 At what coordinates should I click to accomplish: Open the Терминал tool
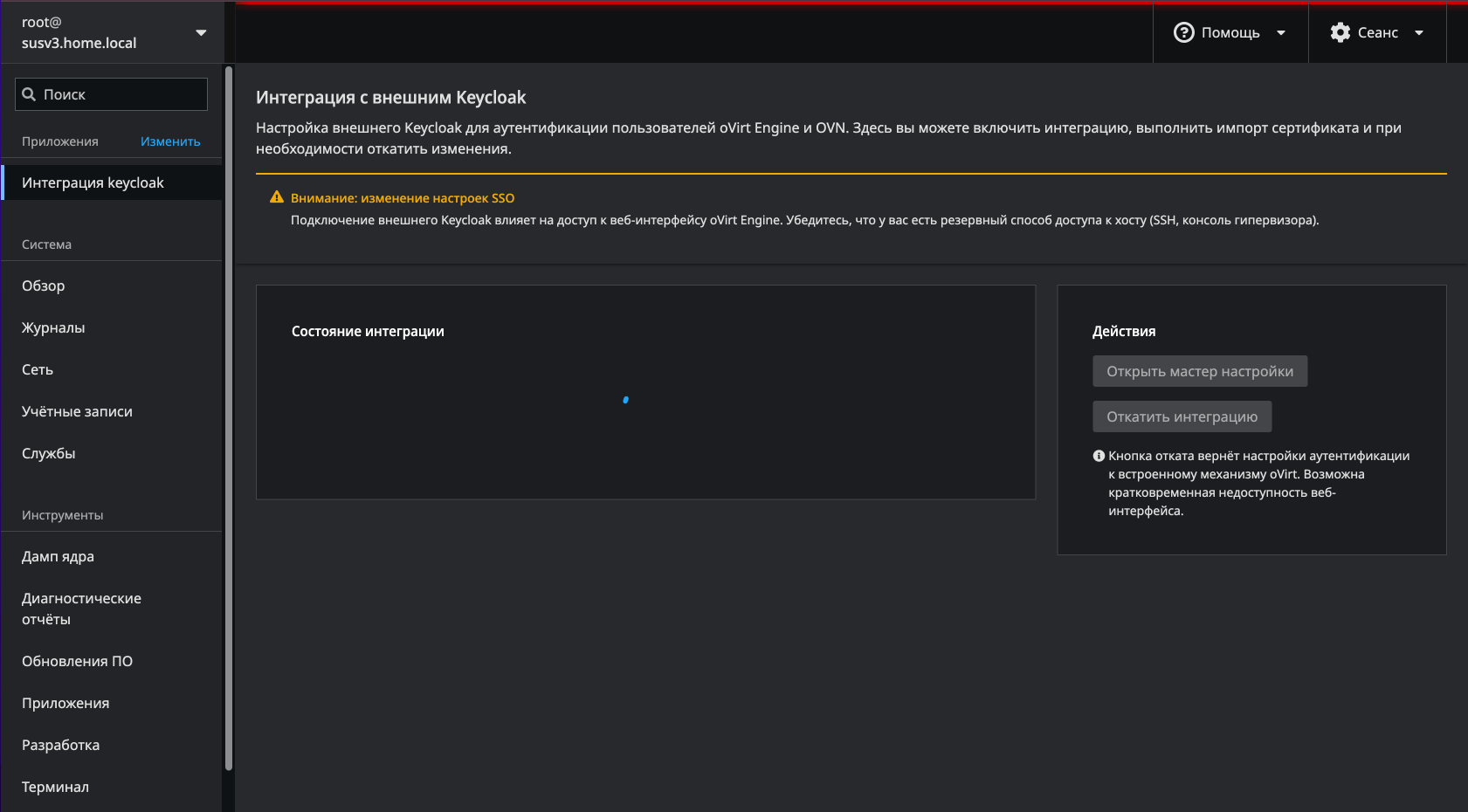pos(55,787)
